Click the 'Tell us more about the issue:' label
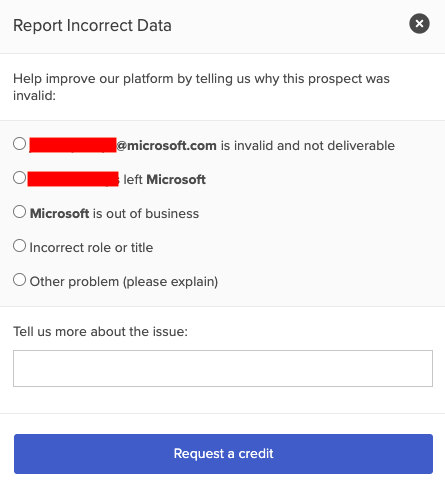Screen dimensions: 445x484 click(100, 332)
